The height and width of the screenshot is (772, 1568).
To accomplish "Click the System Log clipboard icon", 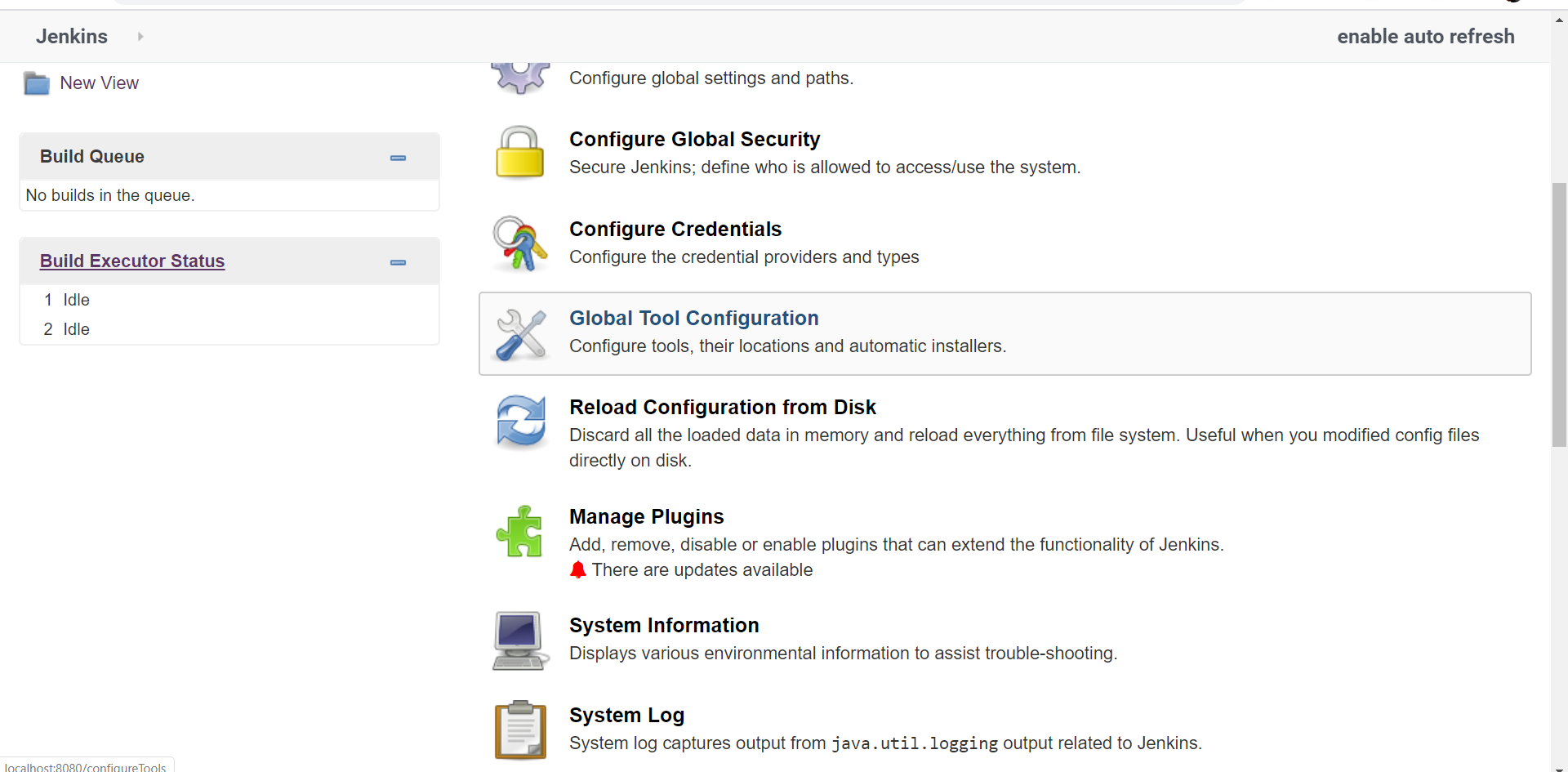I will (520, 730).
